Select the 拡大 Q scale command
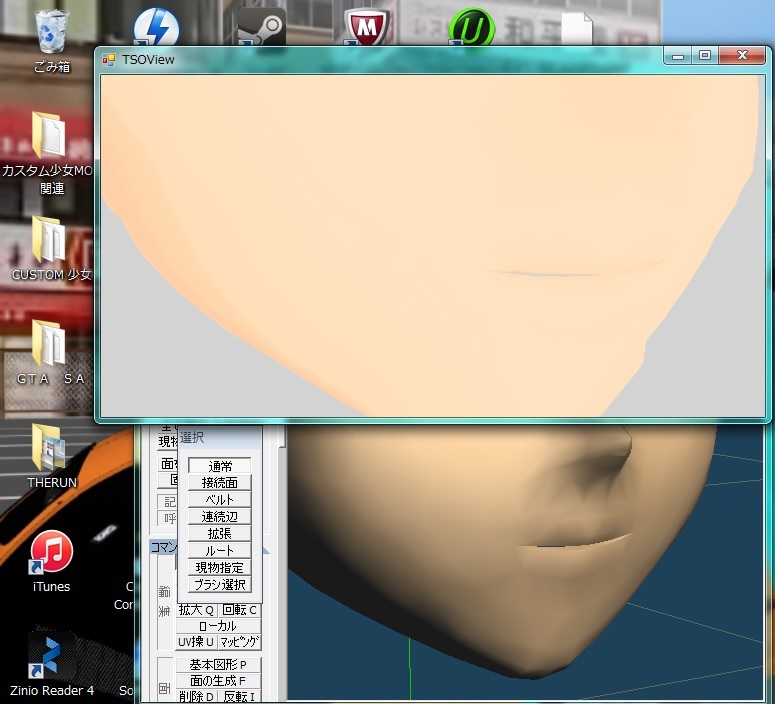Image resolution: width=775 pixels, height=704 pixels. [197, 610]
